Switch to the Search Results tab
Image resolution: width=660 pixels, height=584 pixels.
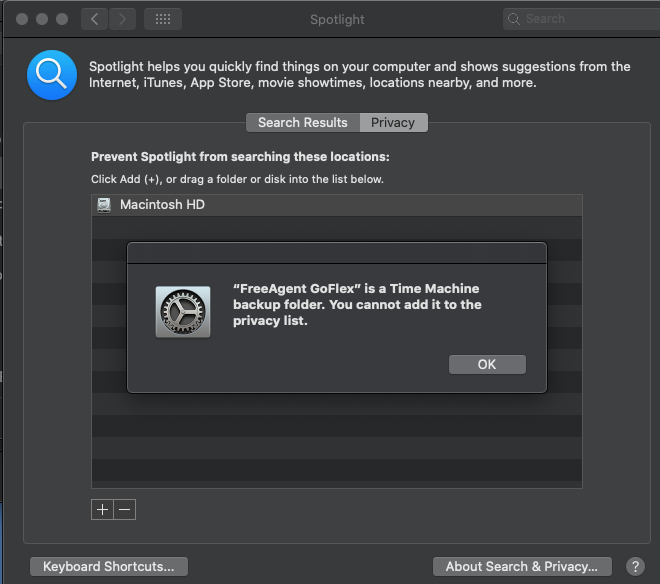click(x=303, y=123)
